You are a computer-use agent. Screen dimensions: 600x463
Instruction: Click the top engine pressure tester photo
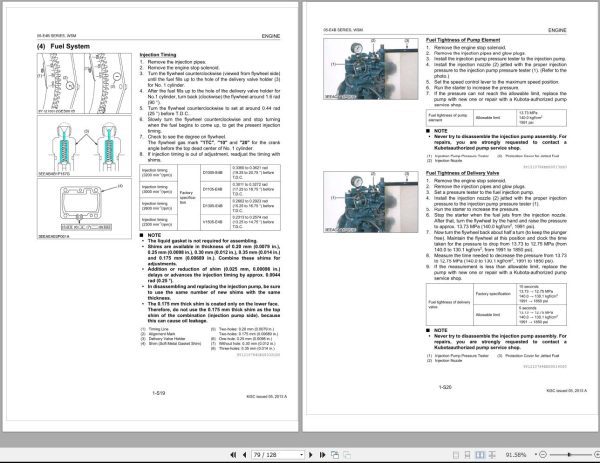[x=371, y=69]
